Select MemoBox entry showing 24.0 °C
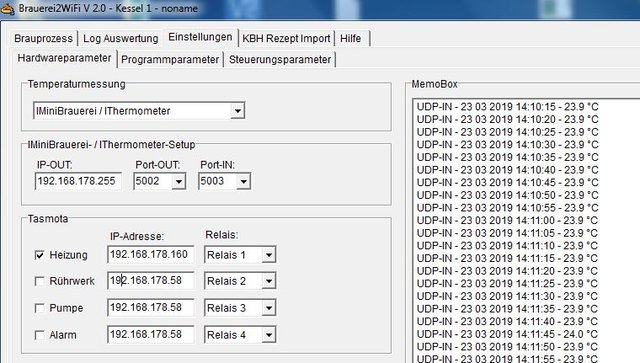The width and height of the screenshot is (640, 363). click(507, 334)
